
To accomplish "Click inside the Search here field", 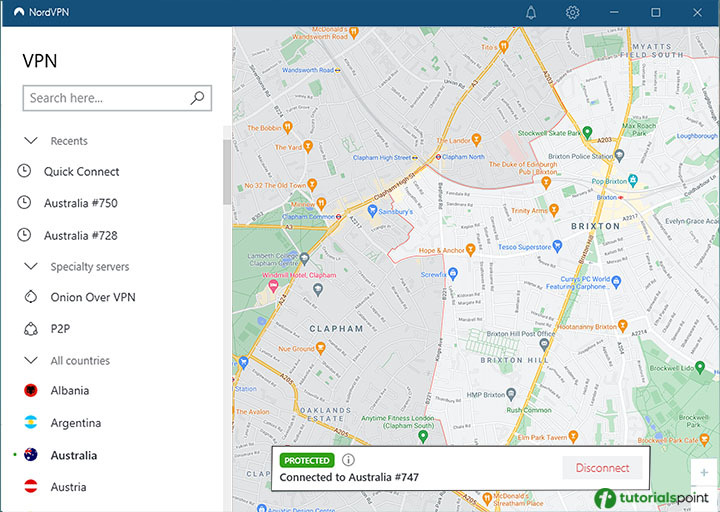I will pos(117,98).
